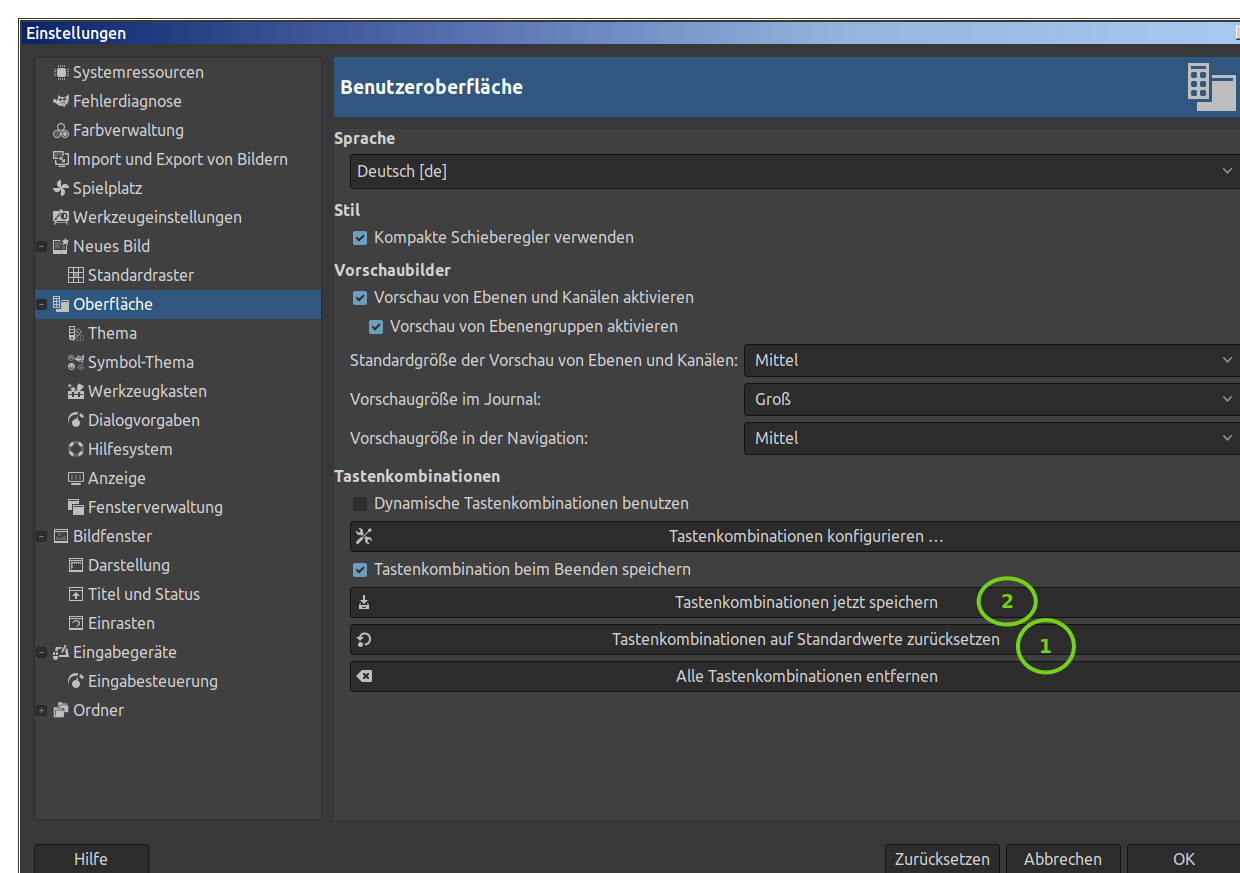Click the Werkzeugeinstellungen icon
Screen dimensions: 1240x873
[61, 218]
